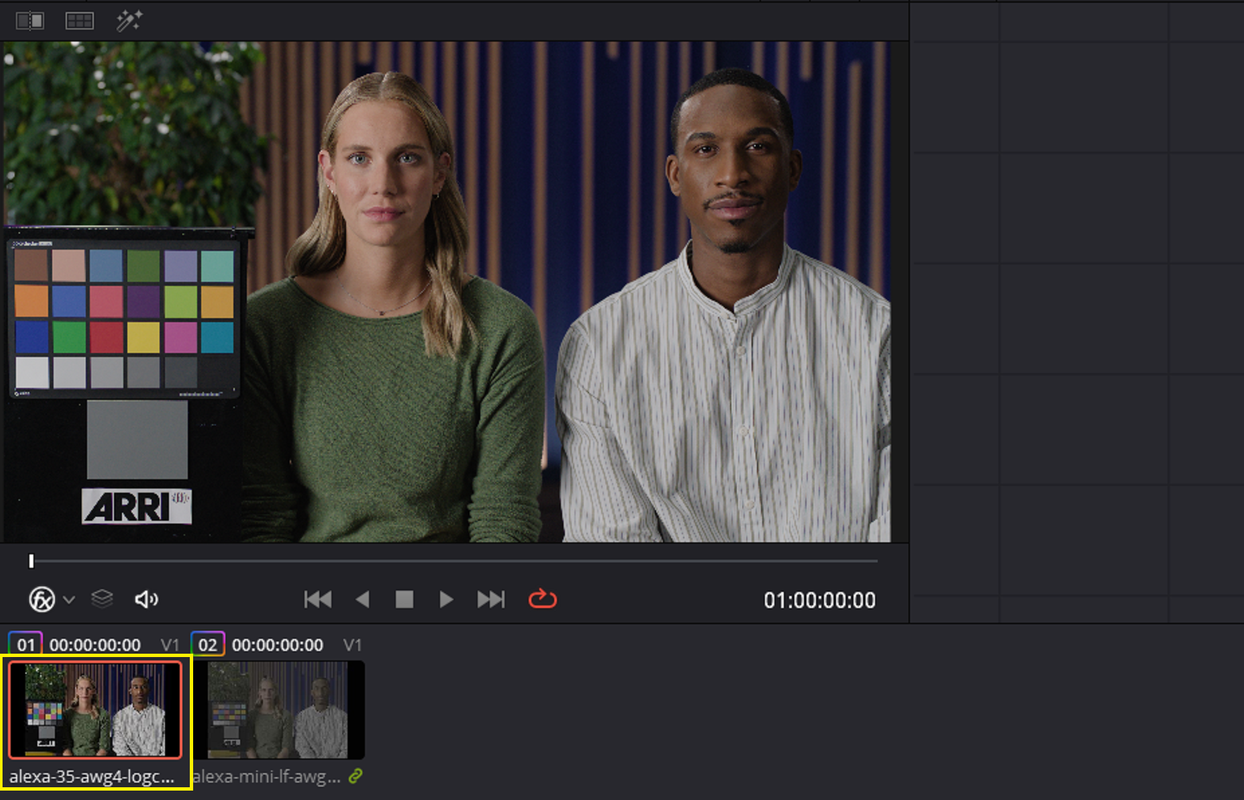1244x800 pixels.
Task: Click the 02 clip number badge
Action: [x=208, y=645]
